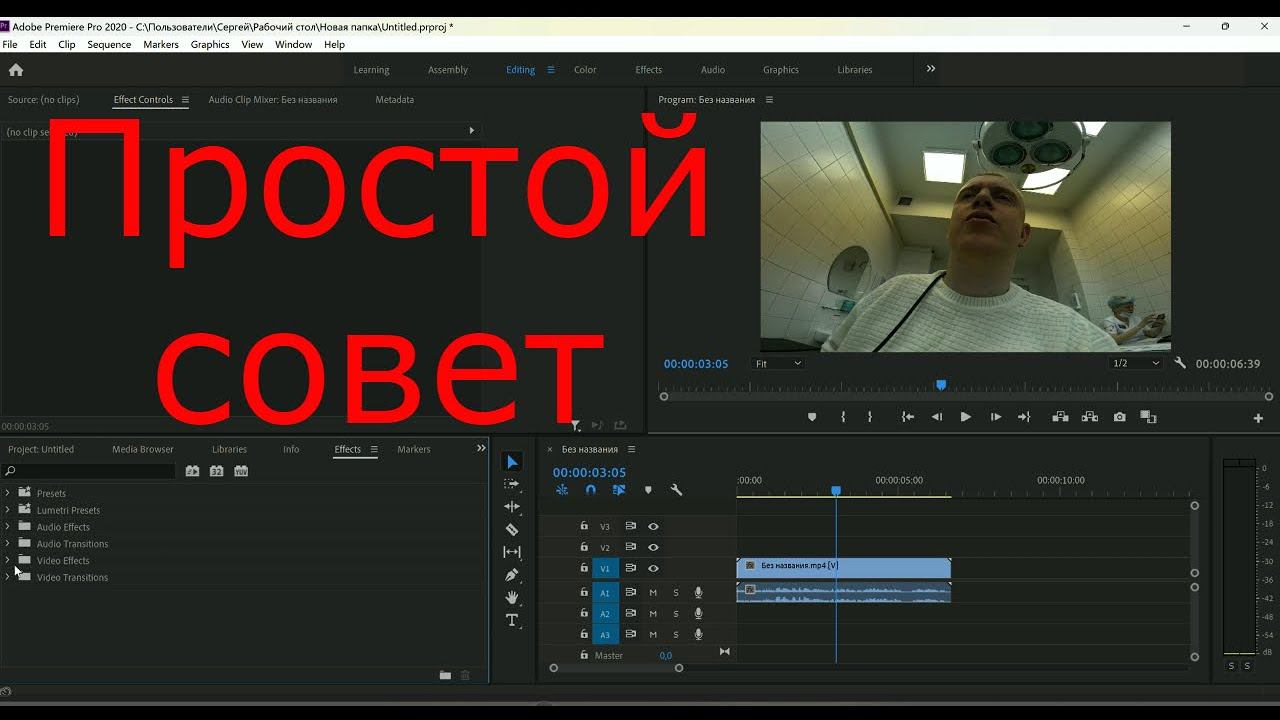Click the Export Frame camera icon

[x=1119, y=417]
